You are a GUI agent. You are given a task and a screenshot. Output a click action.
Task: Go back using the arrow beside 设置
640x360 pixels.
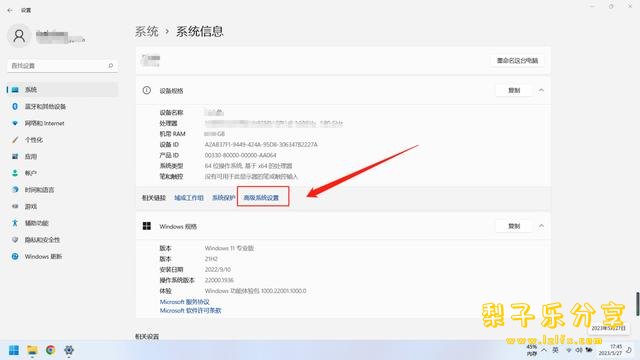click(x=10, y=10)
